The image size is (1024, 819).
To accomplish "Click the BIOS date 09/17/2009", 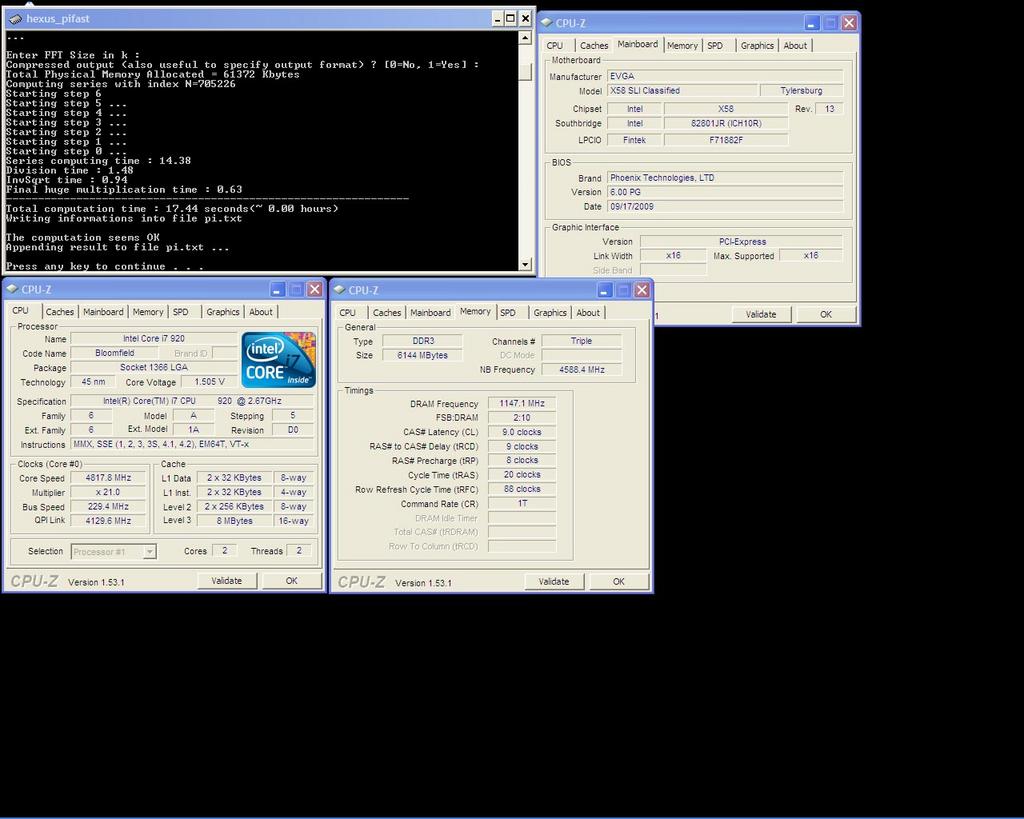I will pyautogui.click(x=725, y=206).
